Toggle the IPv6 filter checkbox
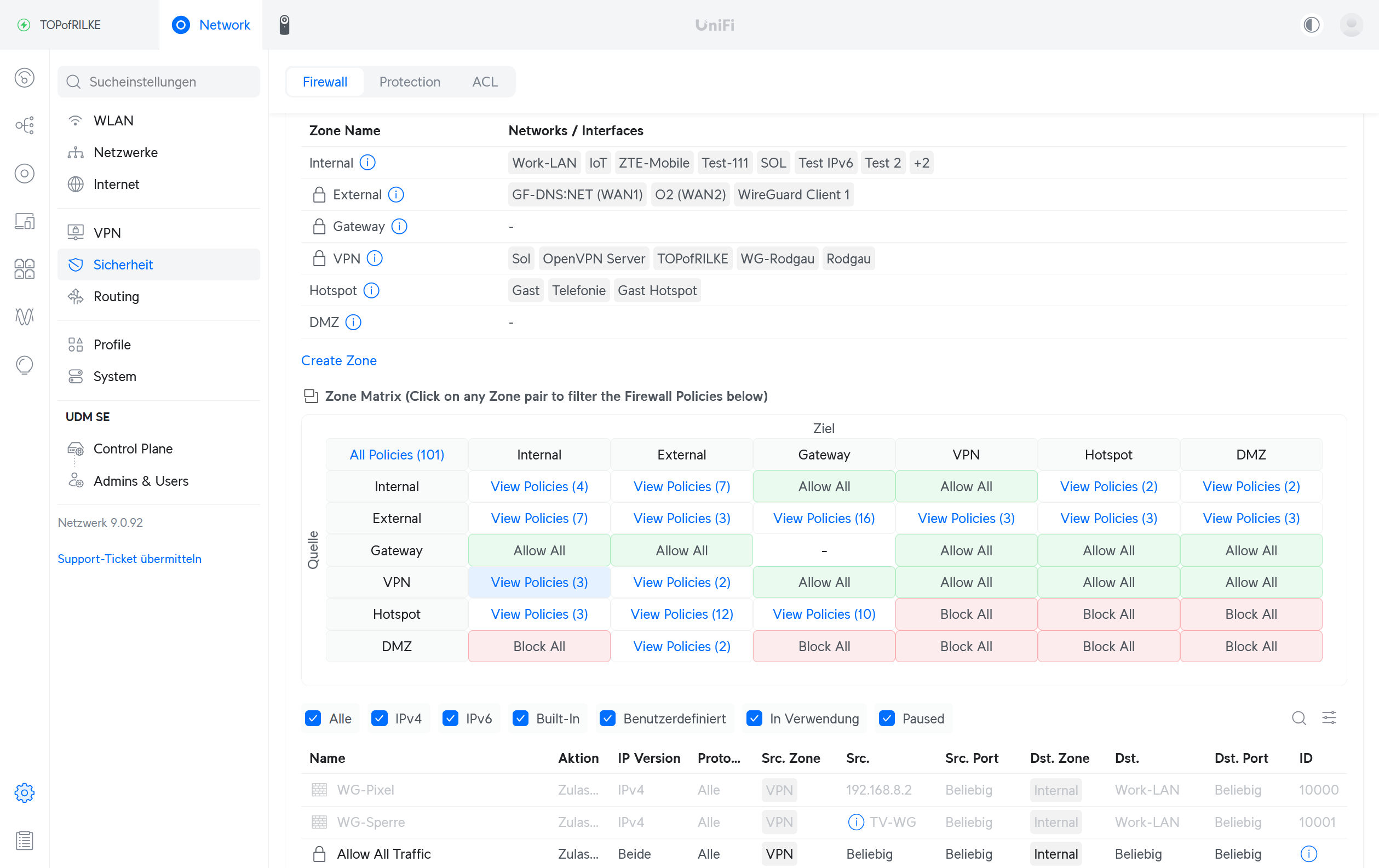The width and height of the screenshot is (1379, 868). tap(451, 718)
